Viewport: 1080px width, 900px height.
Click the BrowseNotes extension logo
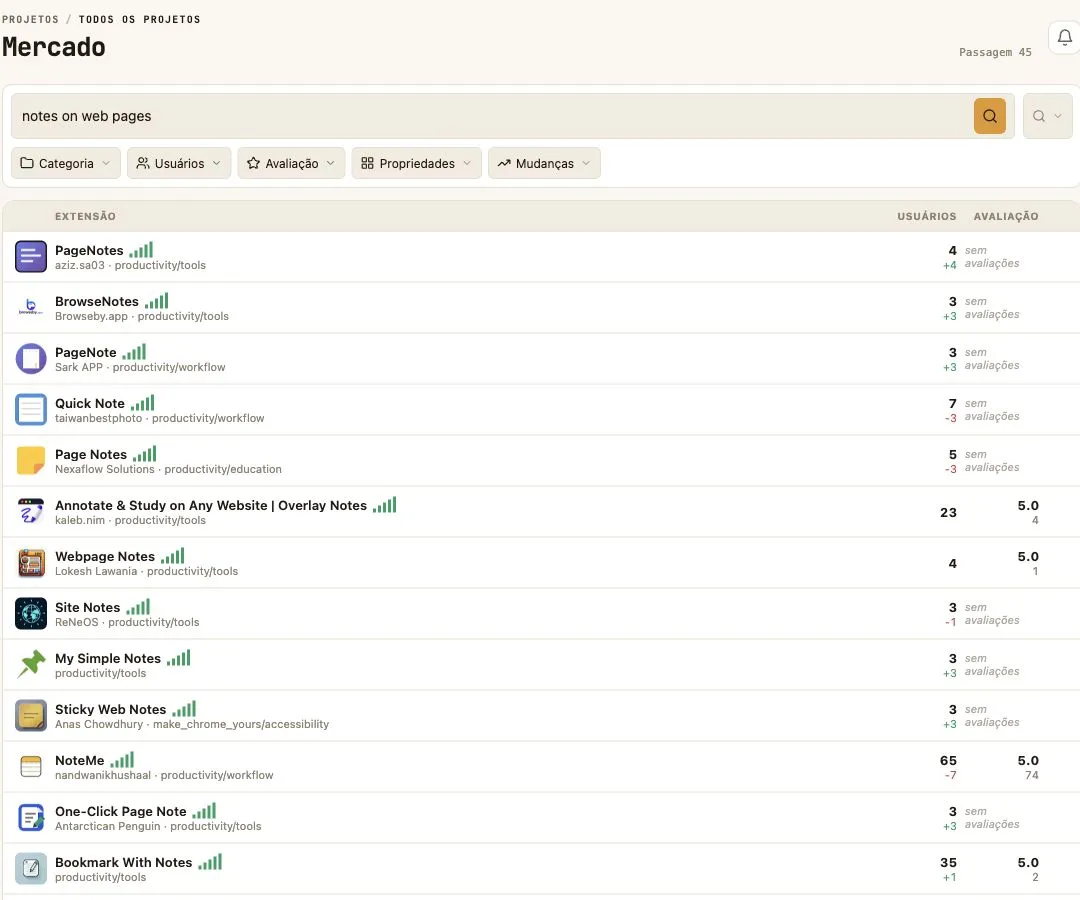coord(31,308)
